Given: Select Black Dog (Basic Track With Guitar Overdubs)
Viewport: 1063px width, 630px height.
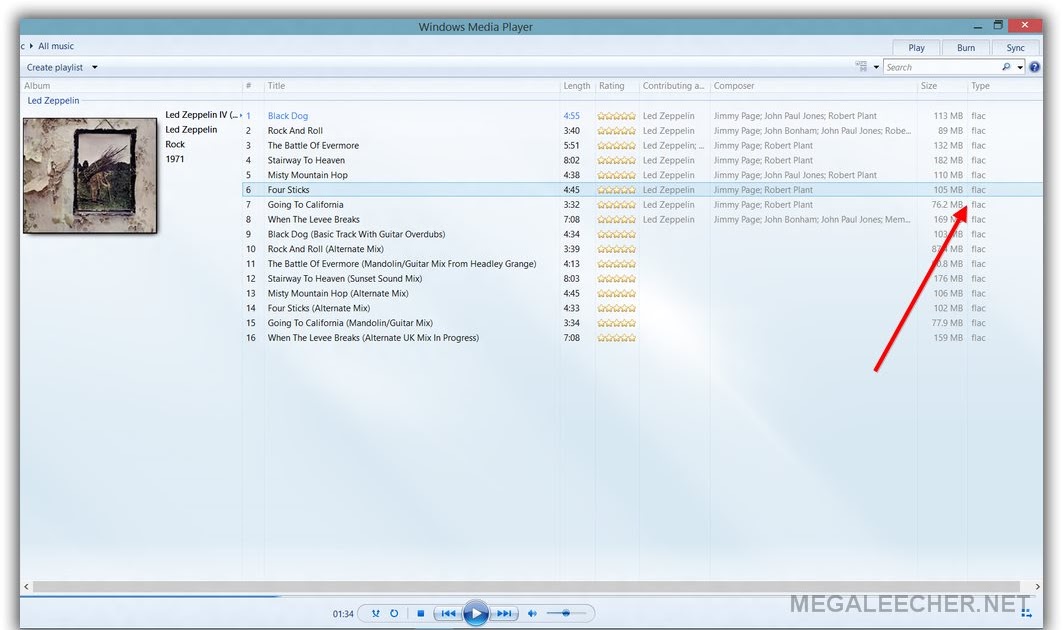Looking at the screenshot, I should tap(356, 235).
